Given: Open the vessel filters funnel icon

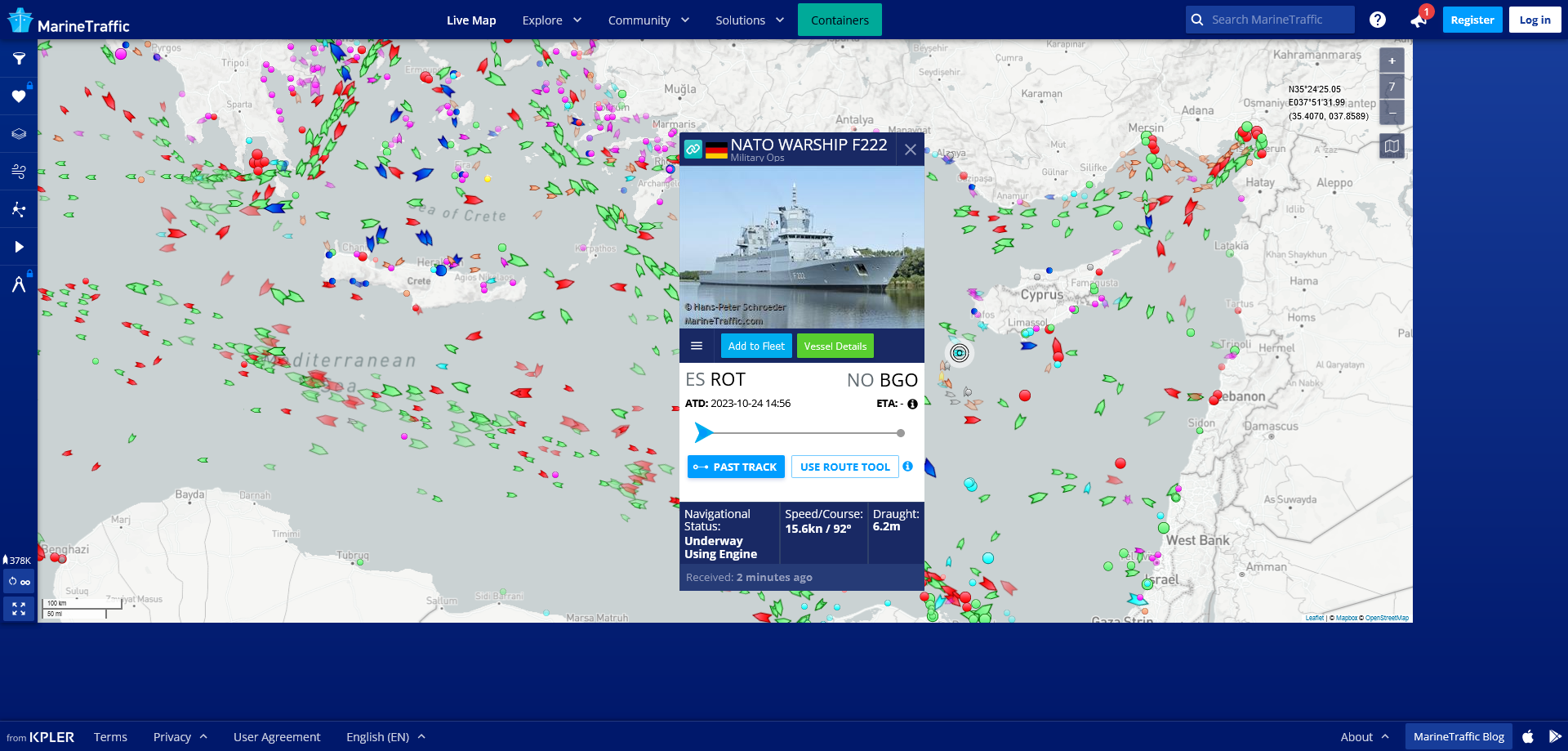Looking at the screenshot, I should [19, 59].
